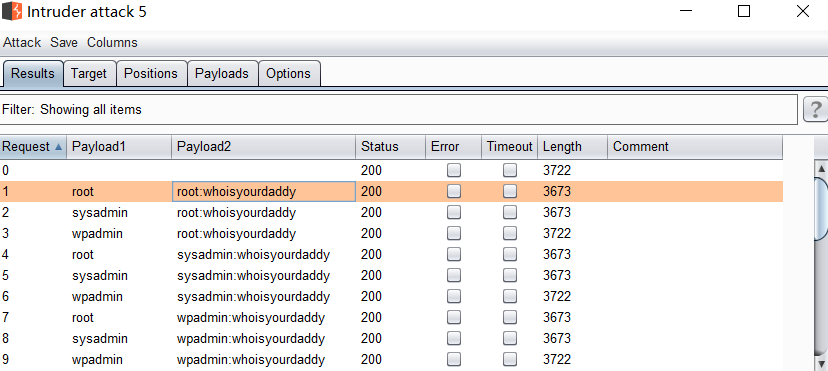The image size is (828, 371).
Task: Select 'wpadmin:whoisyourdaddy' in request 9 row
Action: [x=251, y=360]
